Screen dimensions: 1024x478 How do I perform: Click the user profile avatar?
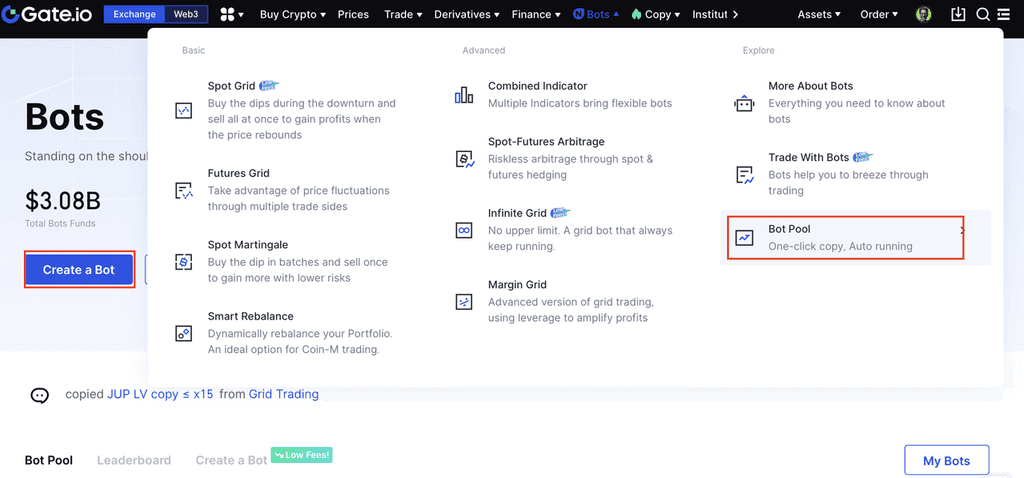(924, 15)
